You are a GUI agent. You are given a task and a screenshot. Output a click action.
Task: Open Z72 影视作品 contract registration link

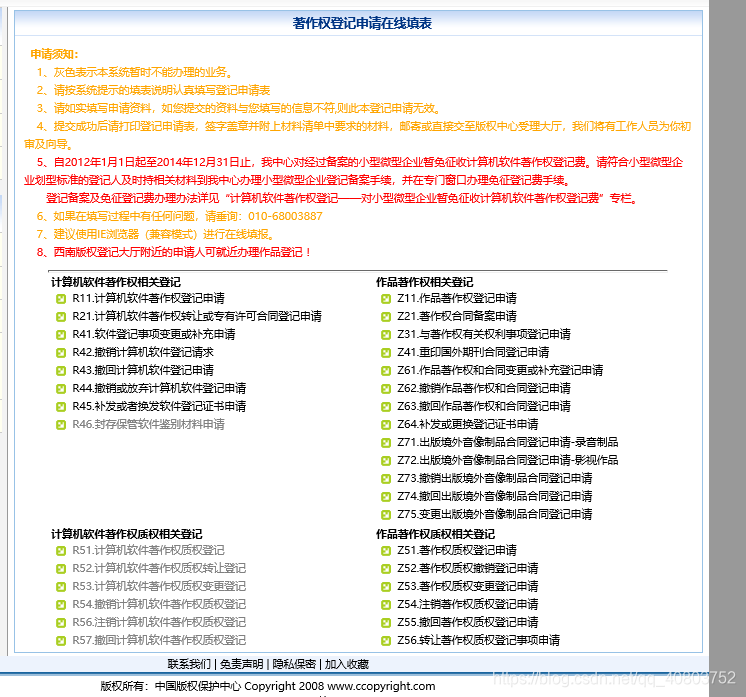tap(508, 461)
